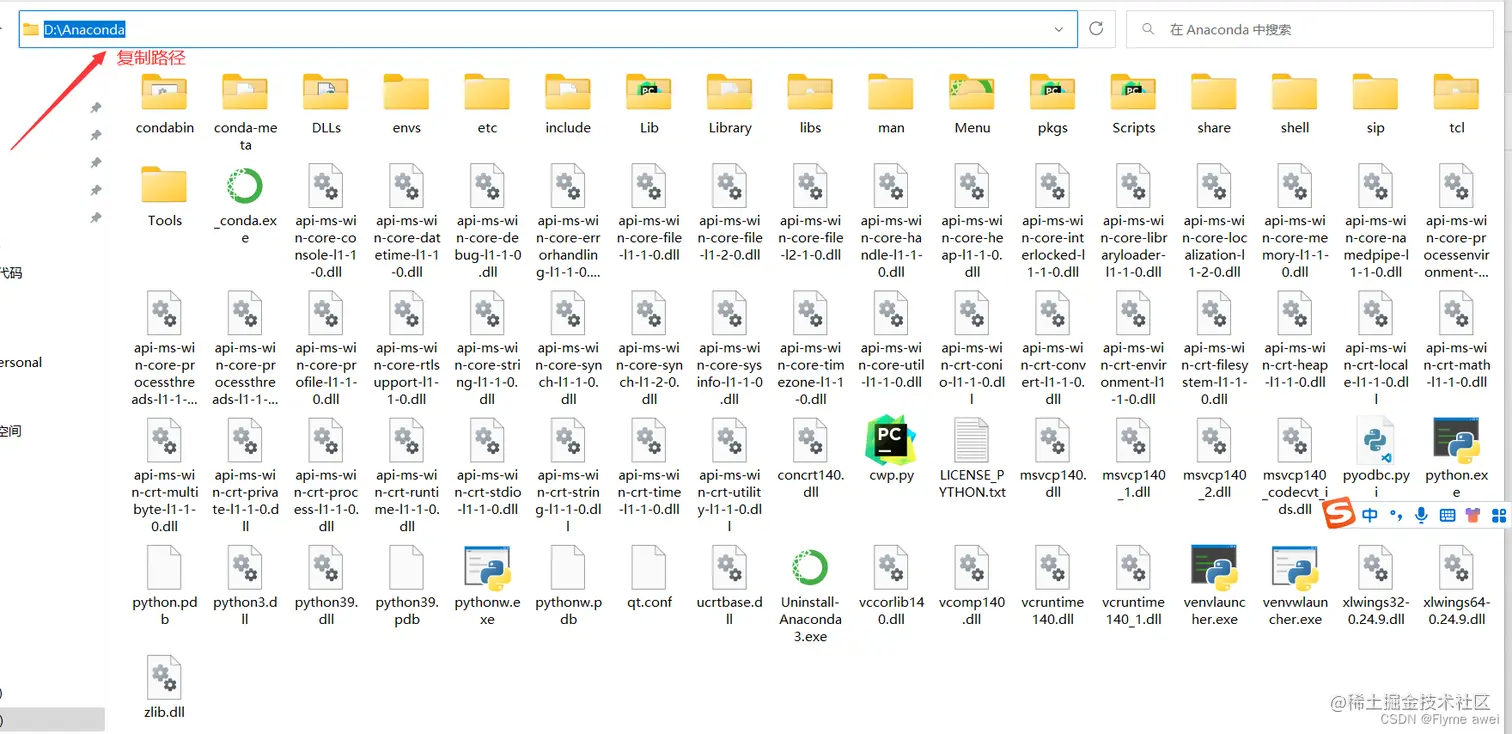
Task: Open the Sogou toolbox grid icon
Action: point(1498,516)
